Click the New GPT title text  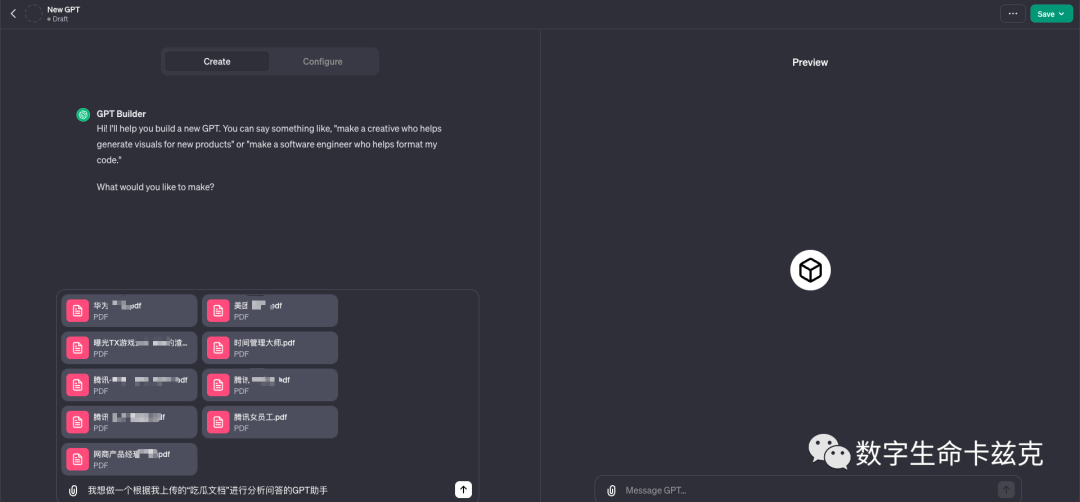[x=63, y=10]
